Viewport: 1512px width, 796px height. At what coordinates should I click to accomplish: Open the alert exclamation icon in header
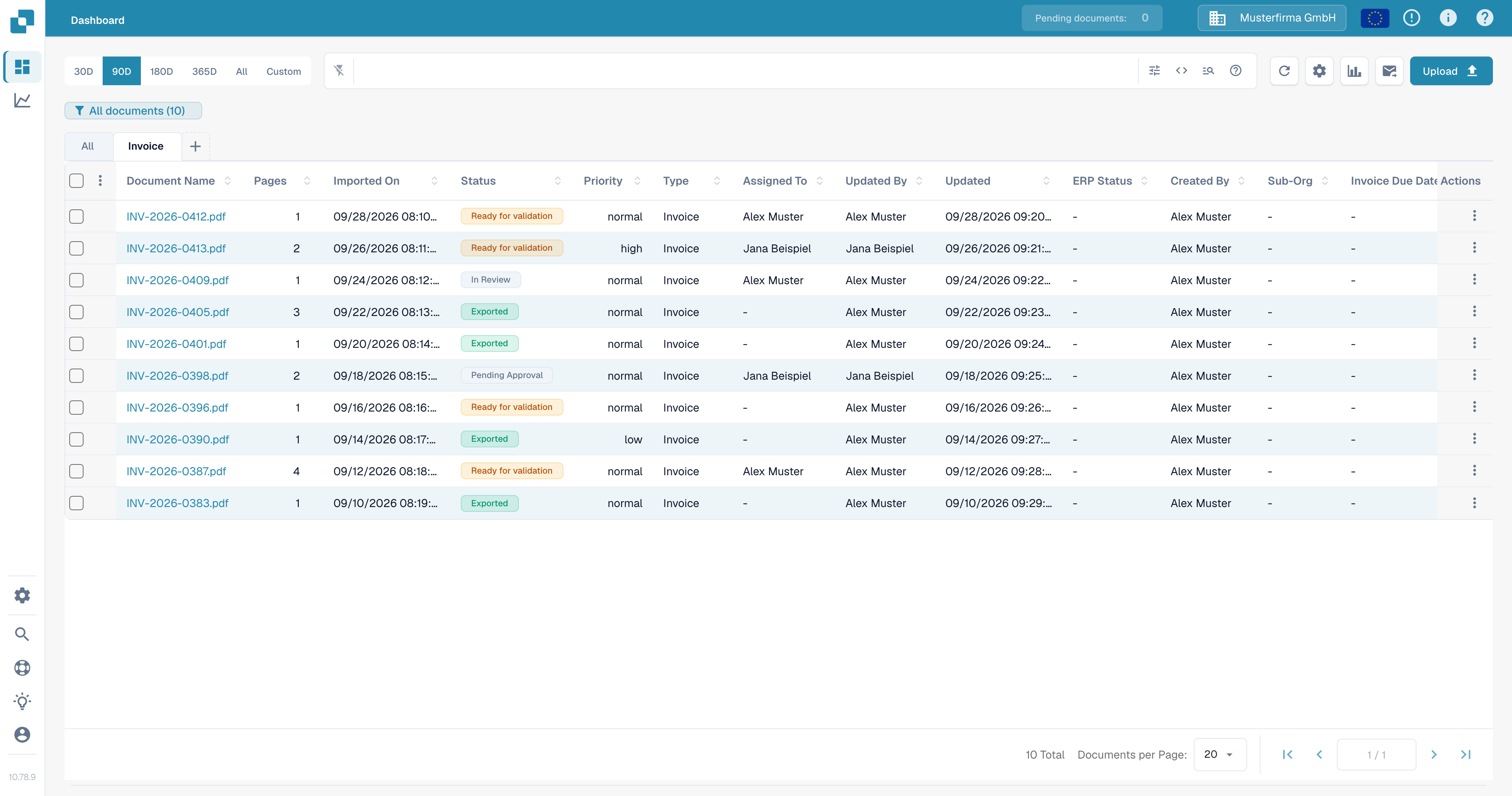tap(1412, 18)
